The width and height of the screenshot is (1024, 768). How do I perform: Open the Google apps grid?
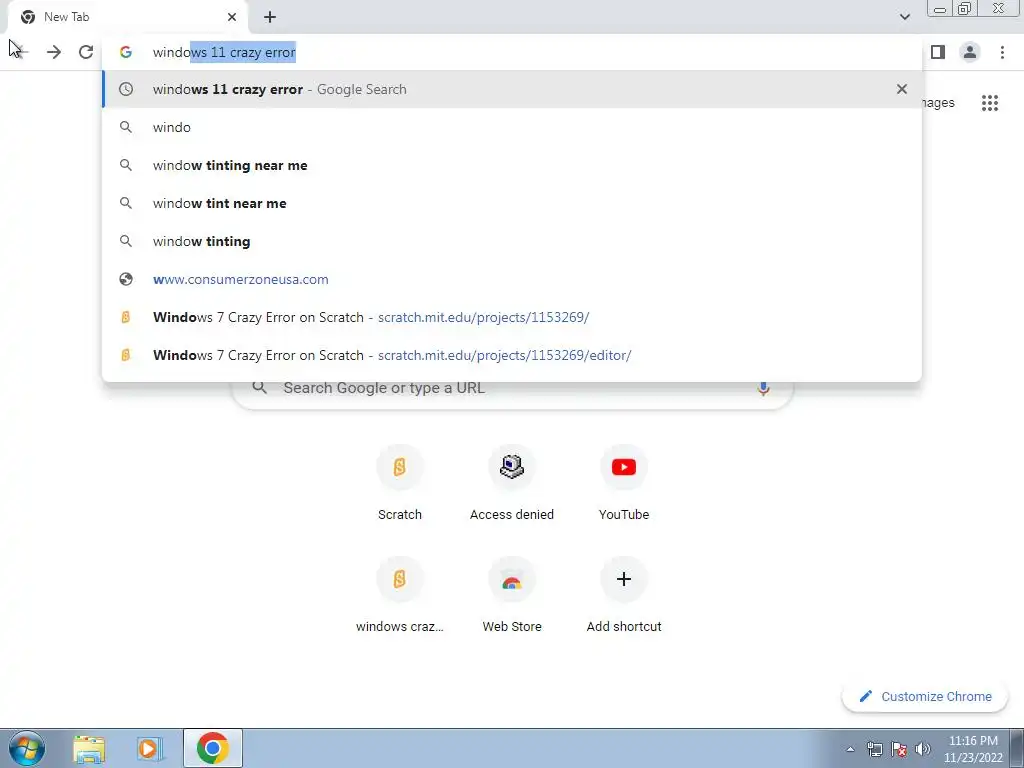pyautogui.click(x=990, y=103)
